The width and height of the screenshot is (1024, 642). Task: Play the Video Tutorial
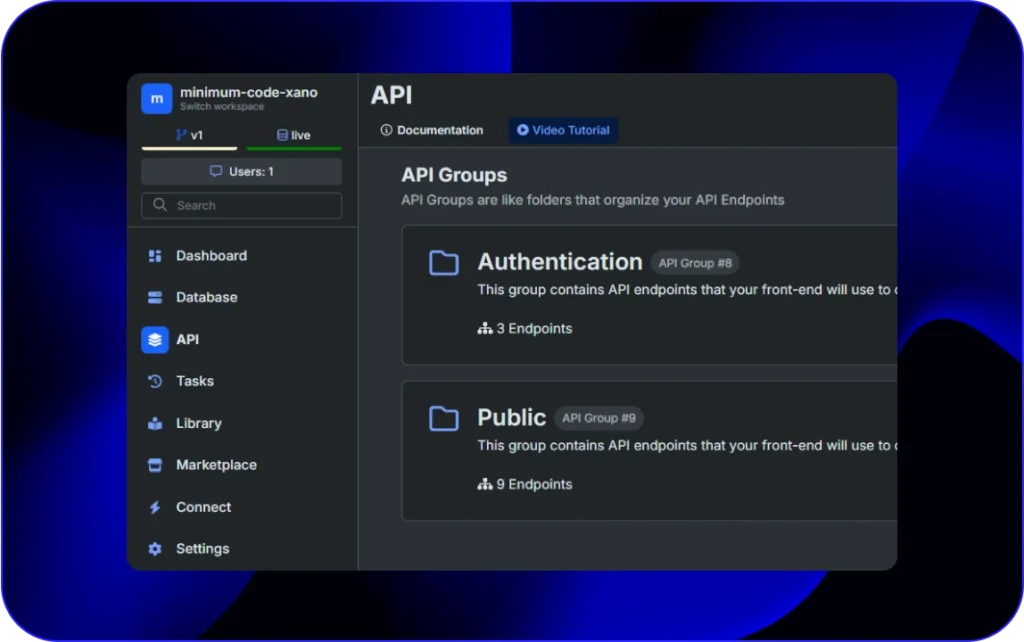(x=563, y=130)
